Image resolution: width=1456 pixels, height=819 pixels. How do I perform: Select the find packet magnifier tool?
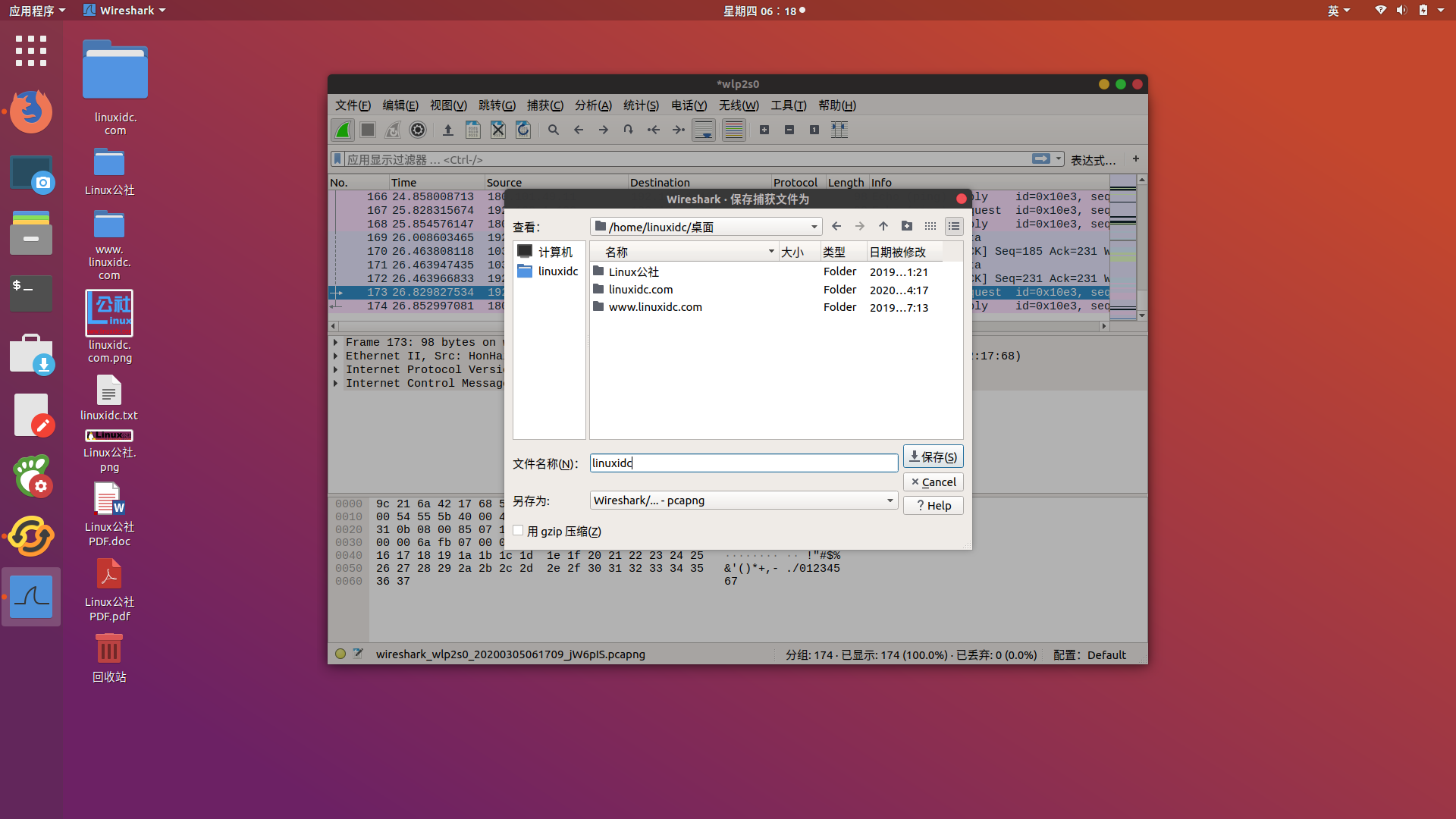click(553, 129)
